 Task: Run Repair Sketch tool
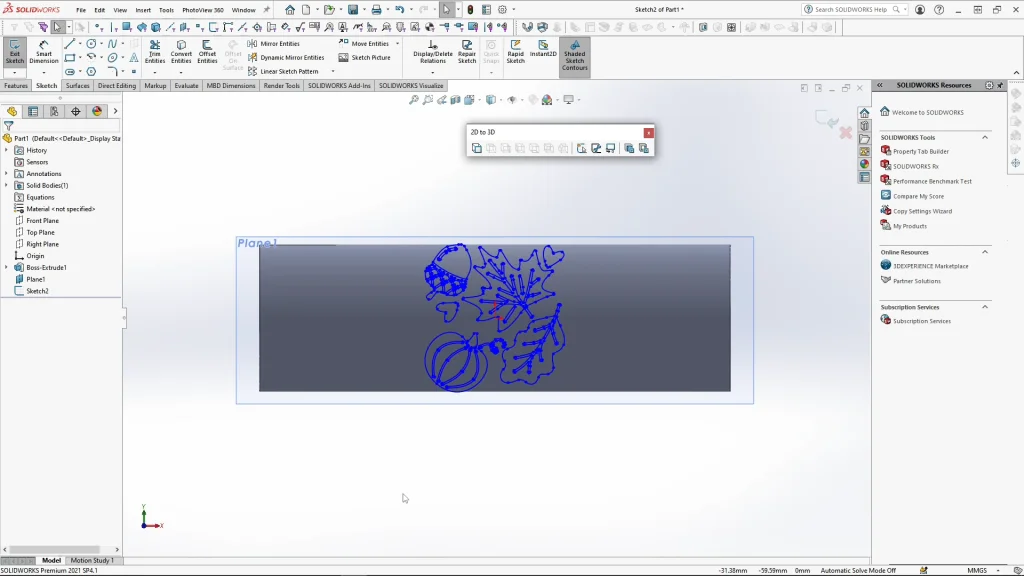467,52
